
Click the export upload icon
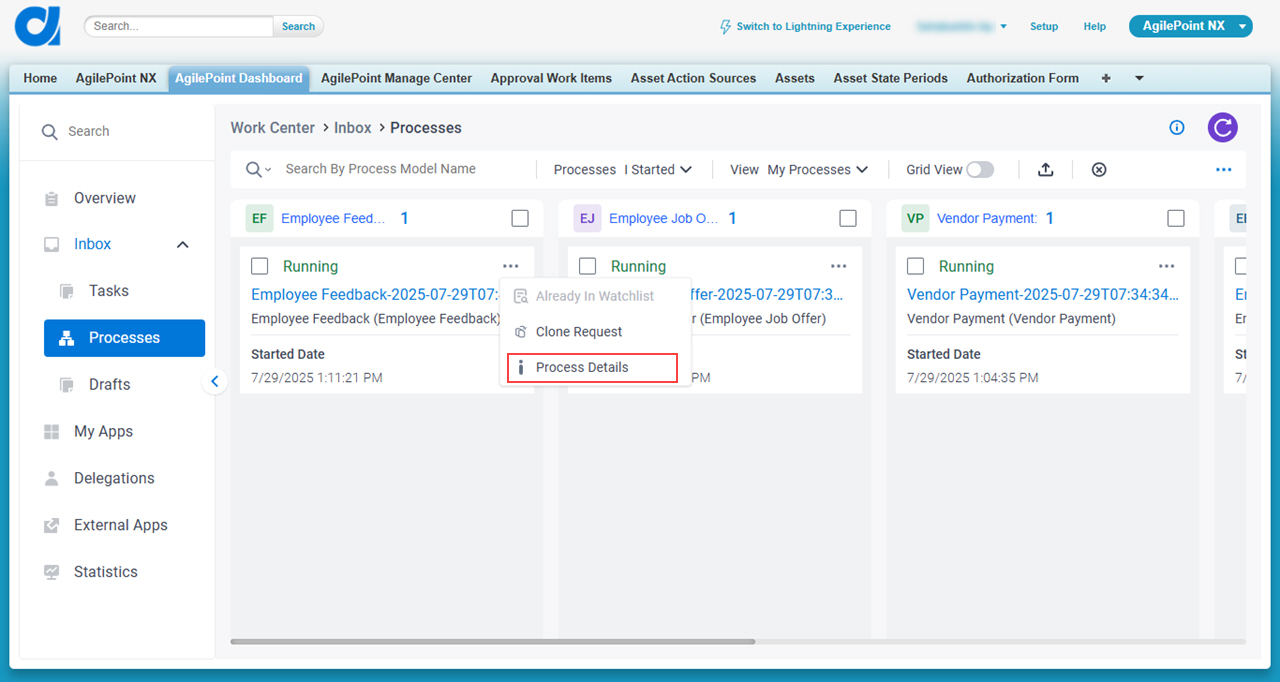(1046, 170)
